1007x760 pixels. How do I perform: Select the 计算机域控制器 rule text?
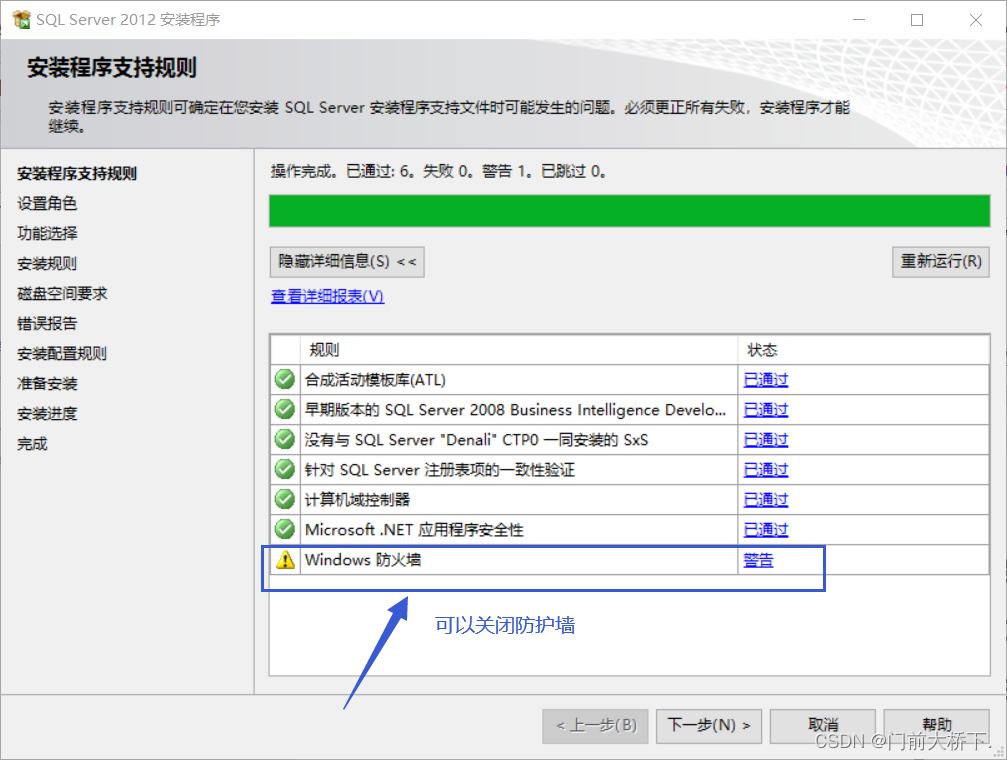click(357, 500)
